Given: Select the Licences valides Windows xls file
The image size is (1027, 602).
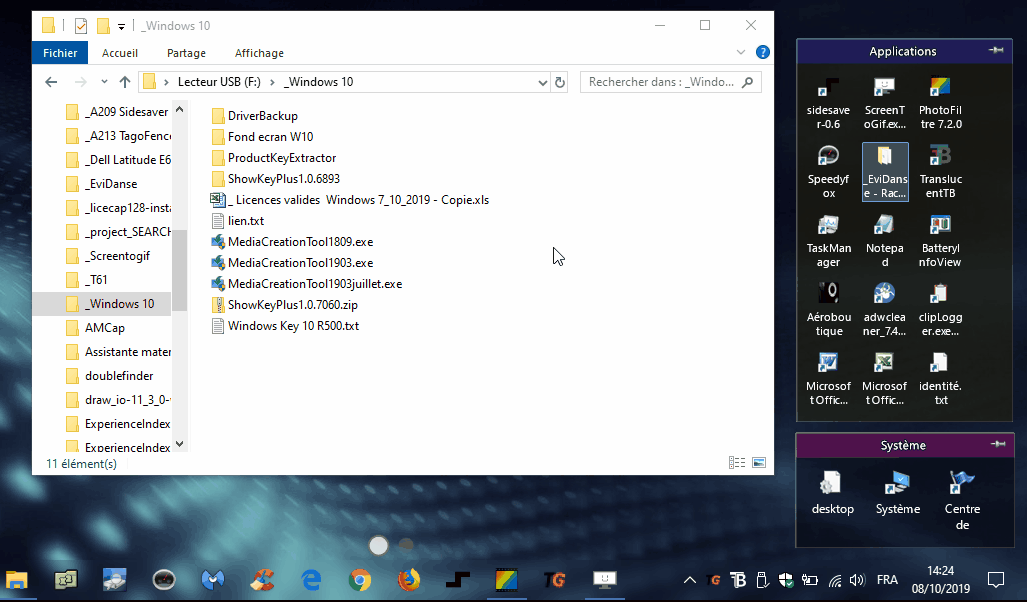Looking at the screenshot, I should 350,200.
